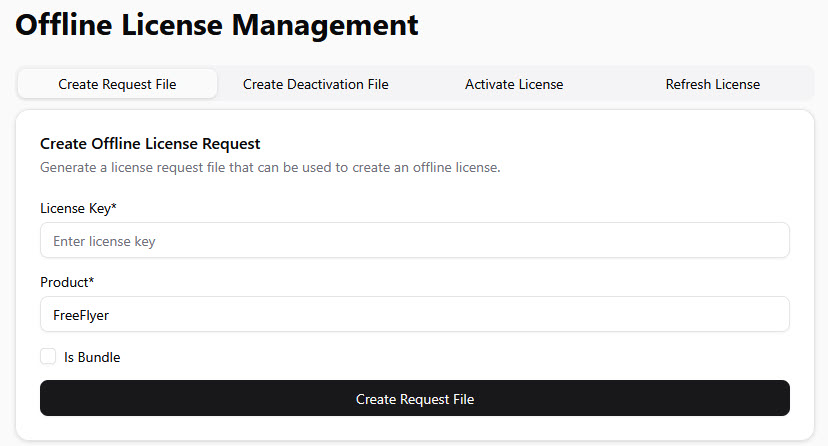The height and width of the screenshot is (446, 828).
Task: Click the FreeFlyer text in Product box
Action: pyautogui.click(x=81, y=315)
